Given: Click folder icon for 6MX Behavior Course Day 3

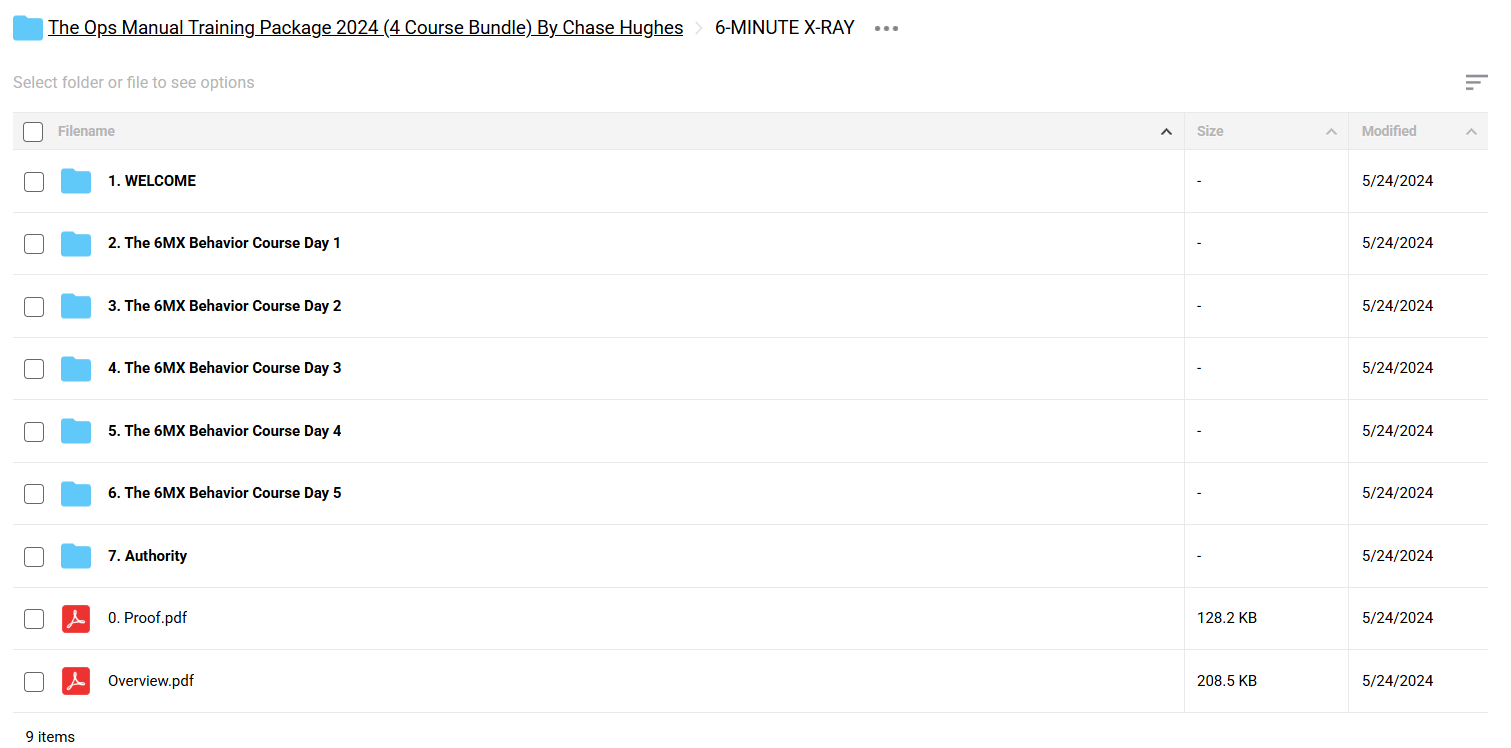Looking at the screenshot, I should (76, 368).
